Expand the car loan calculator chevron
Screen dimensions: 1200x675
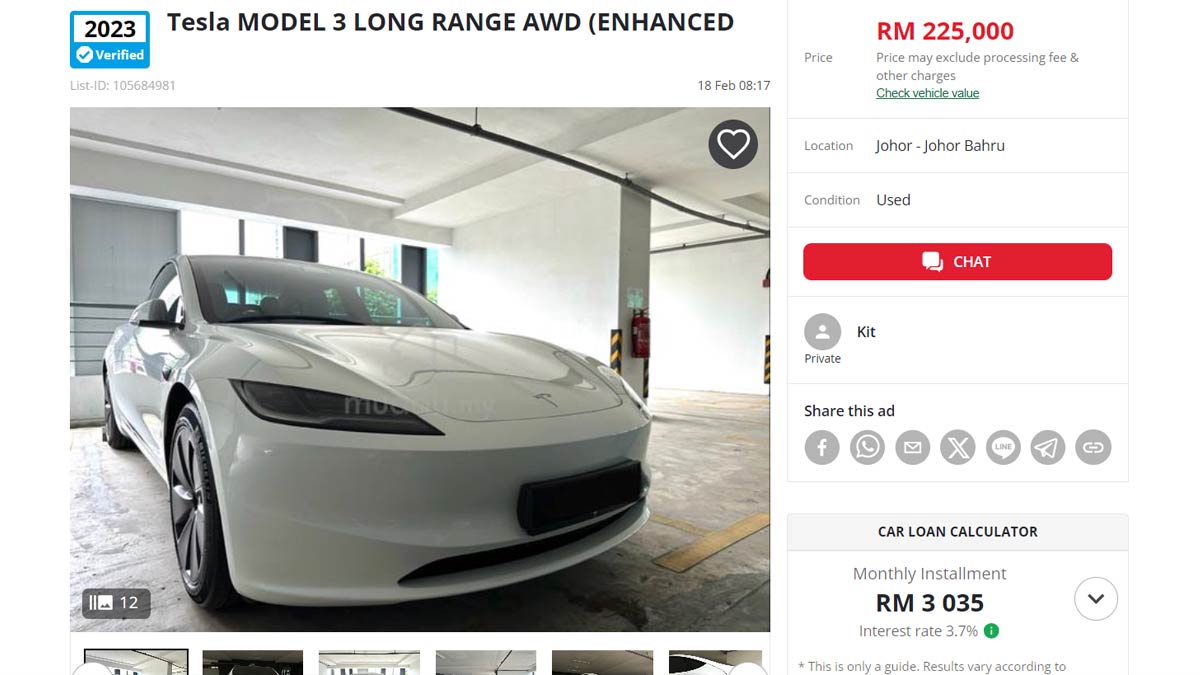tap(1096, 599)
